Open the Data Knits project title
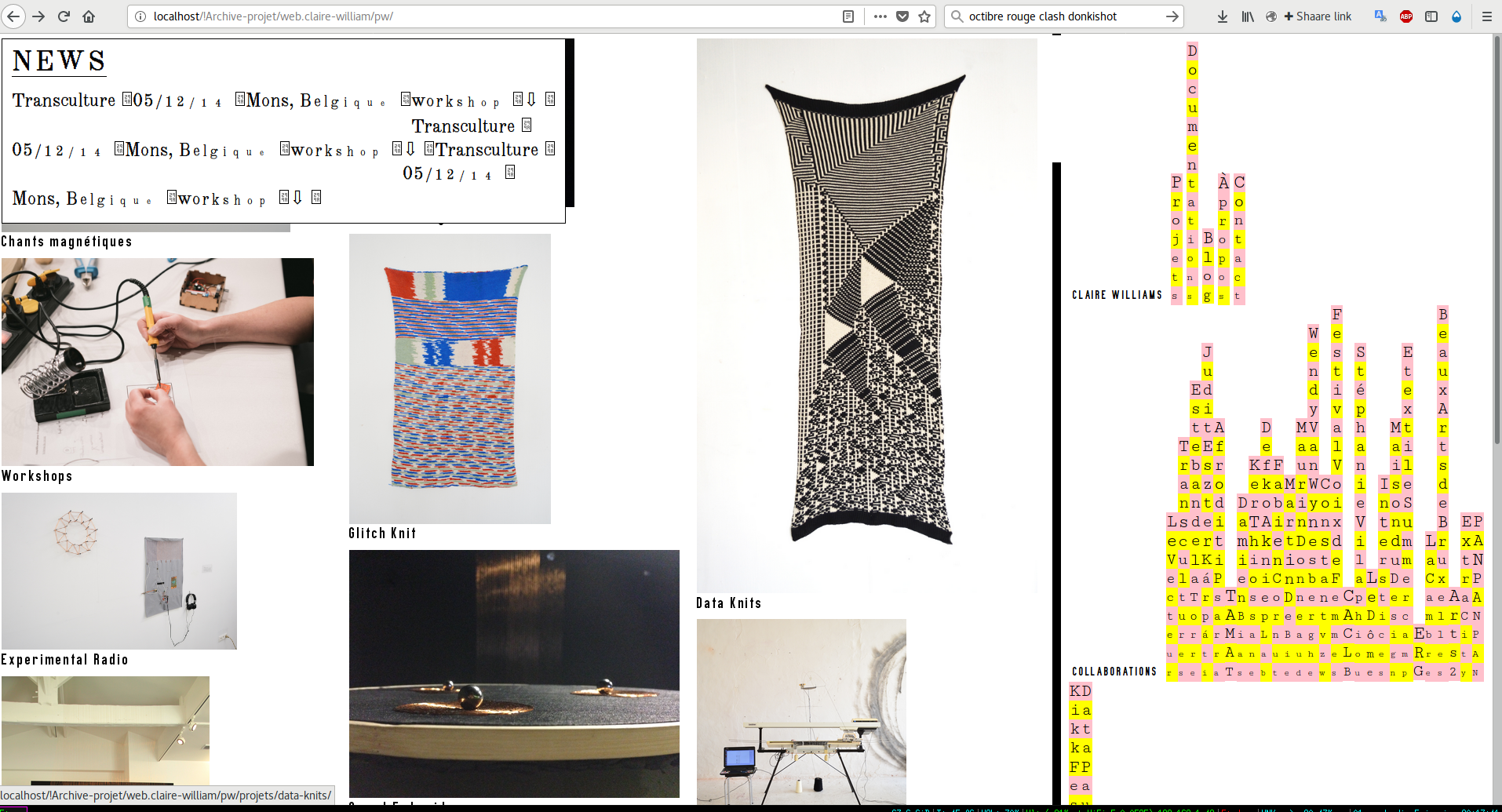Viewport: 1502px width, 812px height. (728, 603)
